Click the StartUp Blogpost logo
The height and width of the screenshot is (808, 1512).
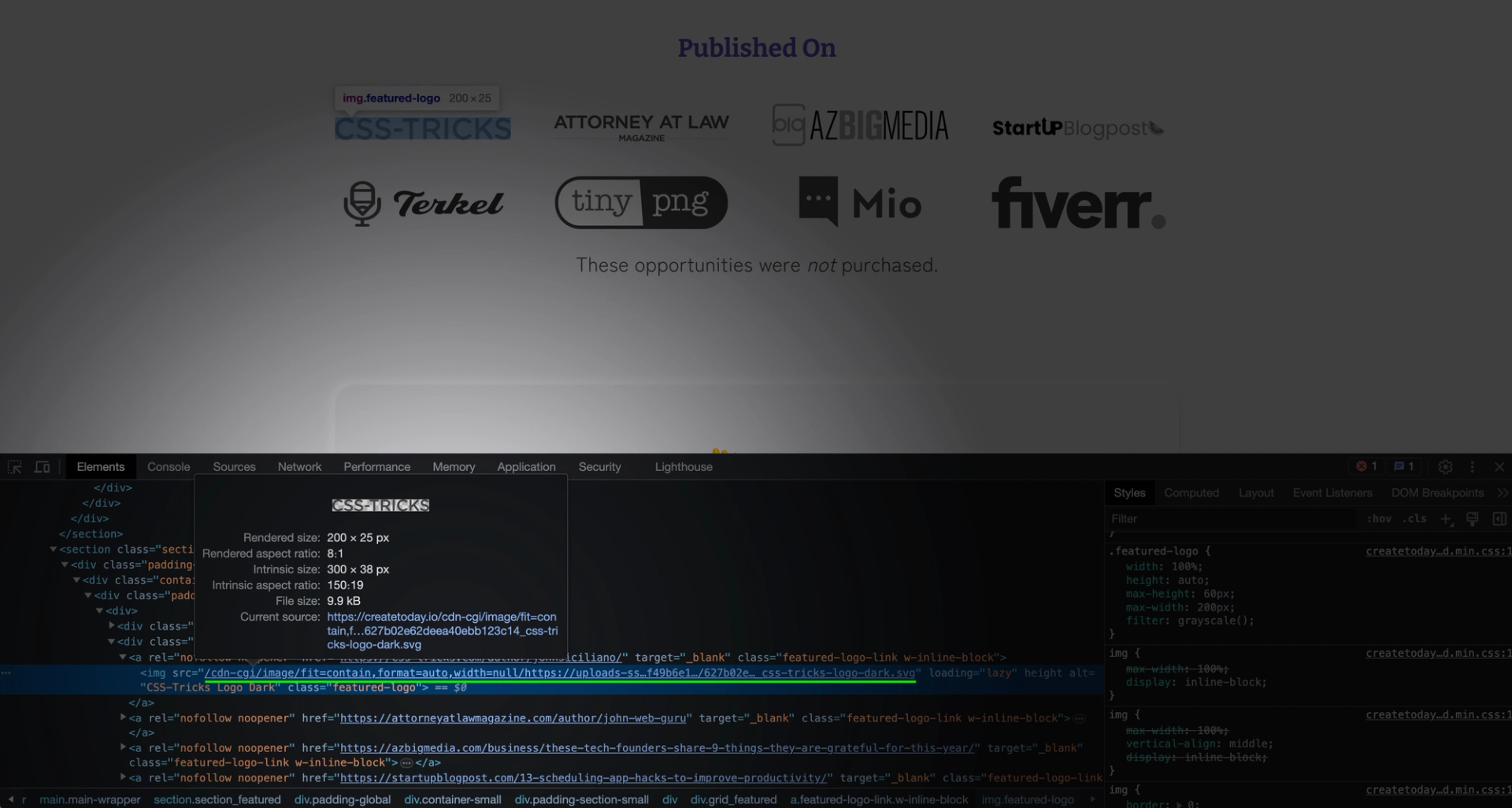click(x=1078, y=128)
